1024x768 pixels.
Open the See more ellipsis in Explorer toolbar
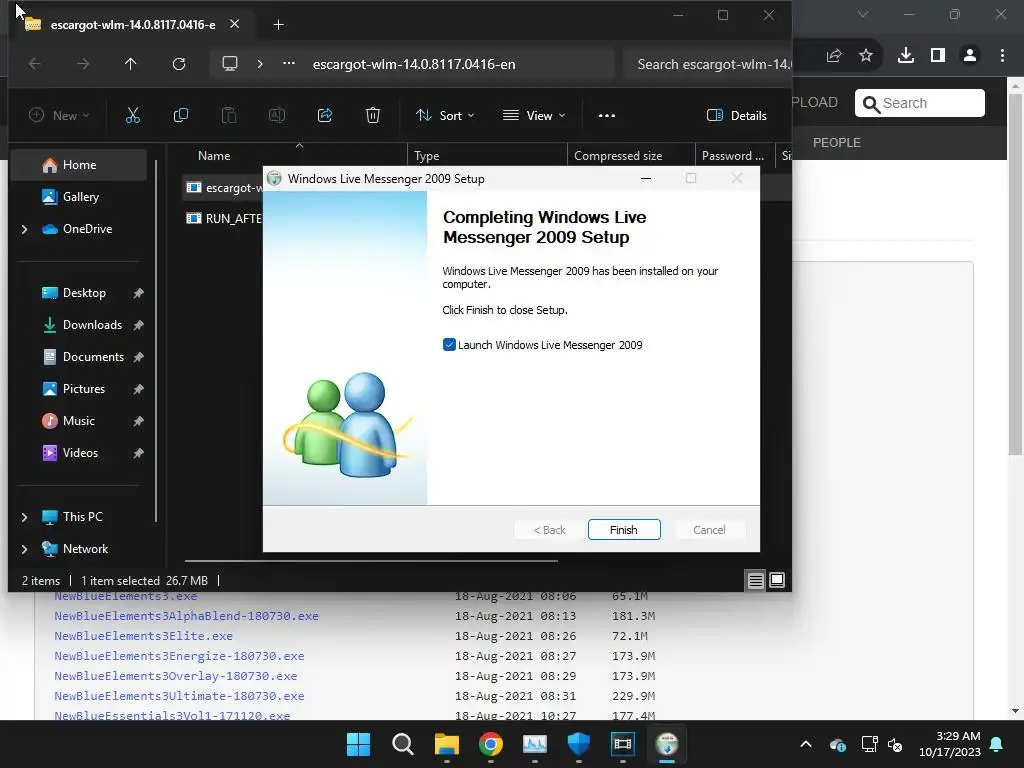coord(607,116)
